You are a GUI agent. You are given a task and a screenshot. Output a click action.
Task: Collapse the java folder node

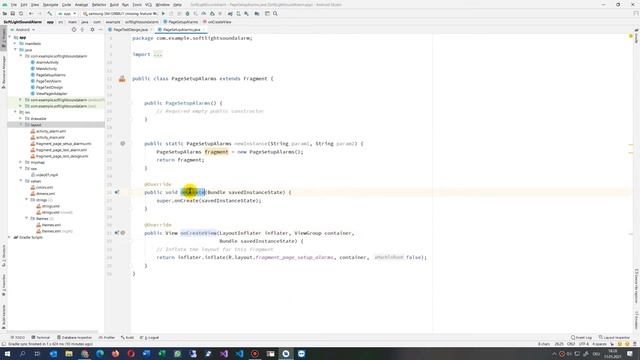point(16,49)
